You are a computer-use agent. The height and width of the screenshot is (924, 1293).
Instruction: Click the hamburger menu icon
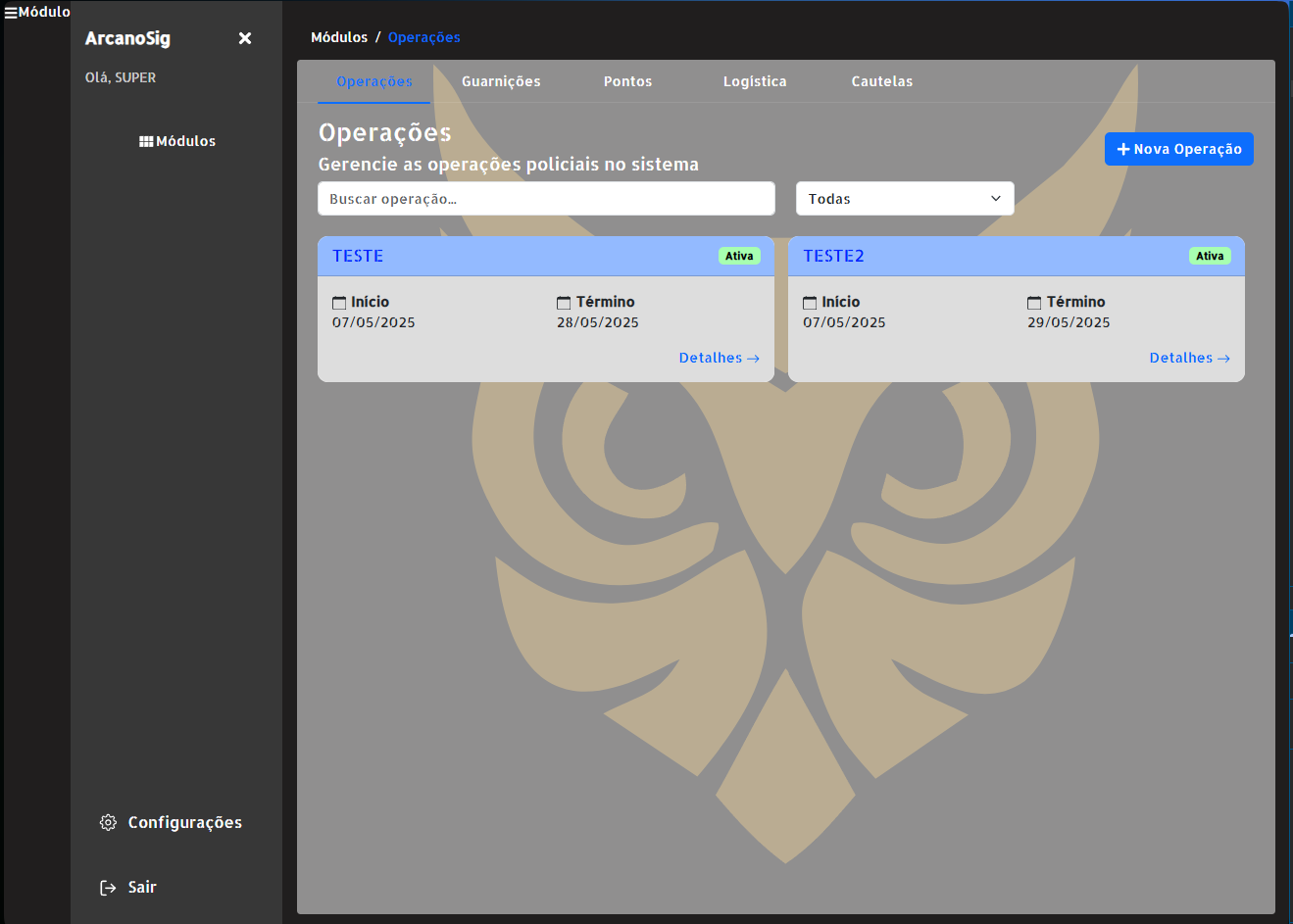(x=11, y=13)
